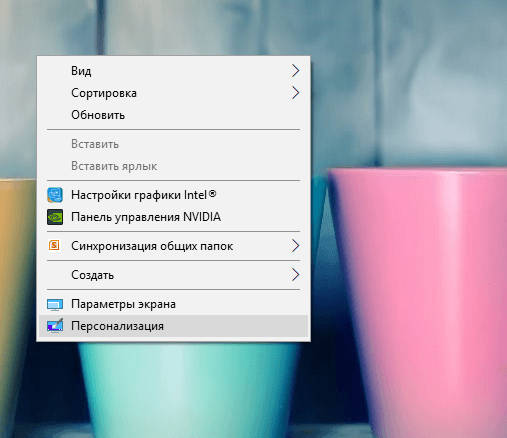Click the greyed-out Вставить entry

[x=95, y=144]
